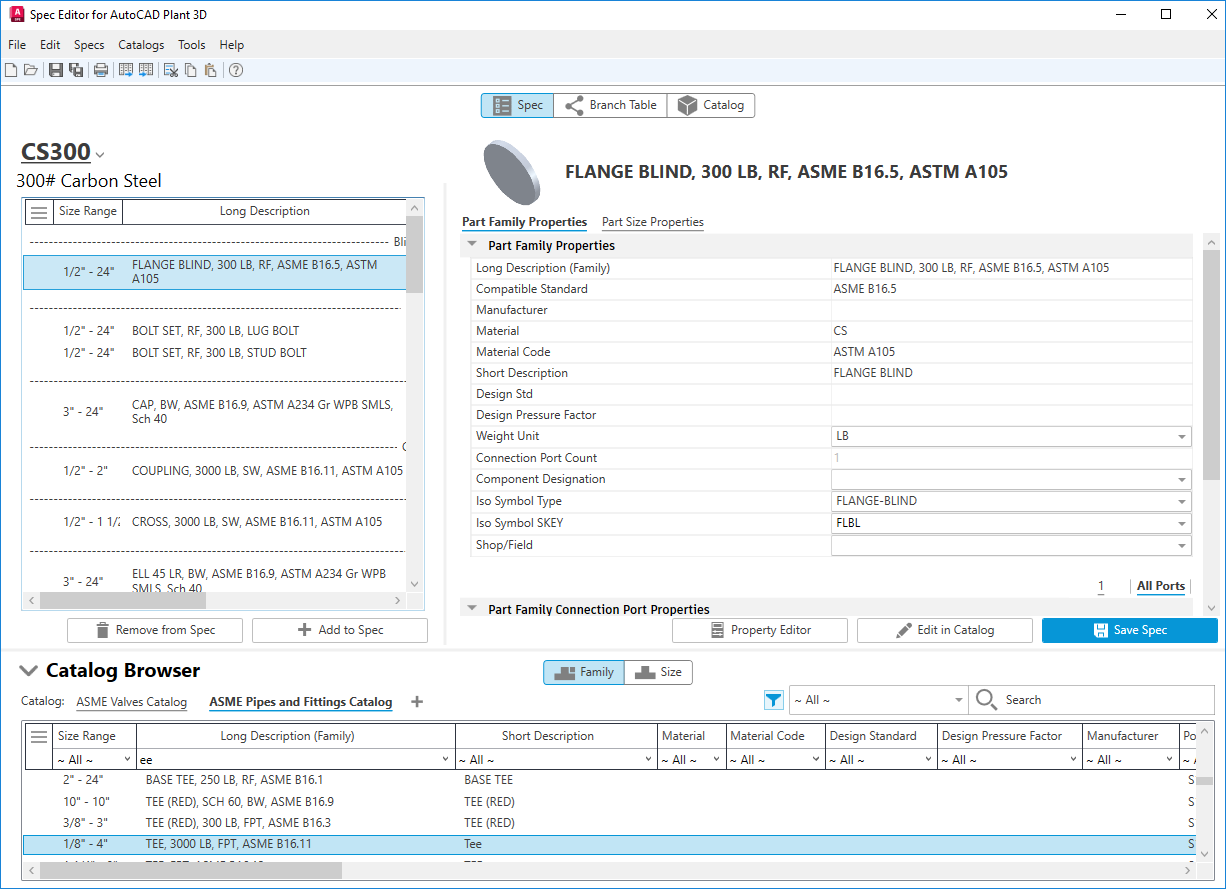Select the All Ports tab
Viewport: 1226px width, 889px height.
pos(1161,586)
